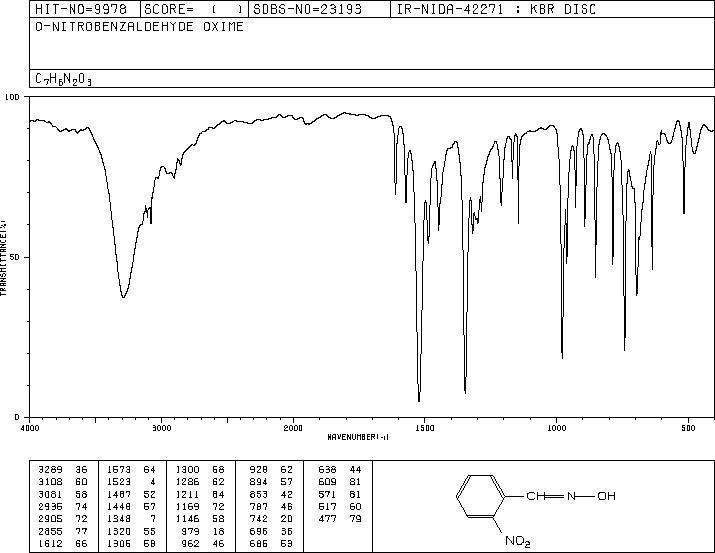
Task: Select the 1146 peak table entry
Action: click(200, 519)
